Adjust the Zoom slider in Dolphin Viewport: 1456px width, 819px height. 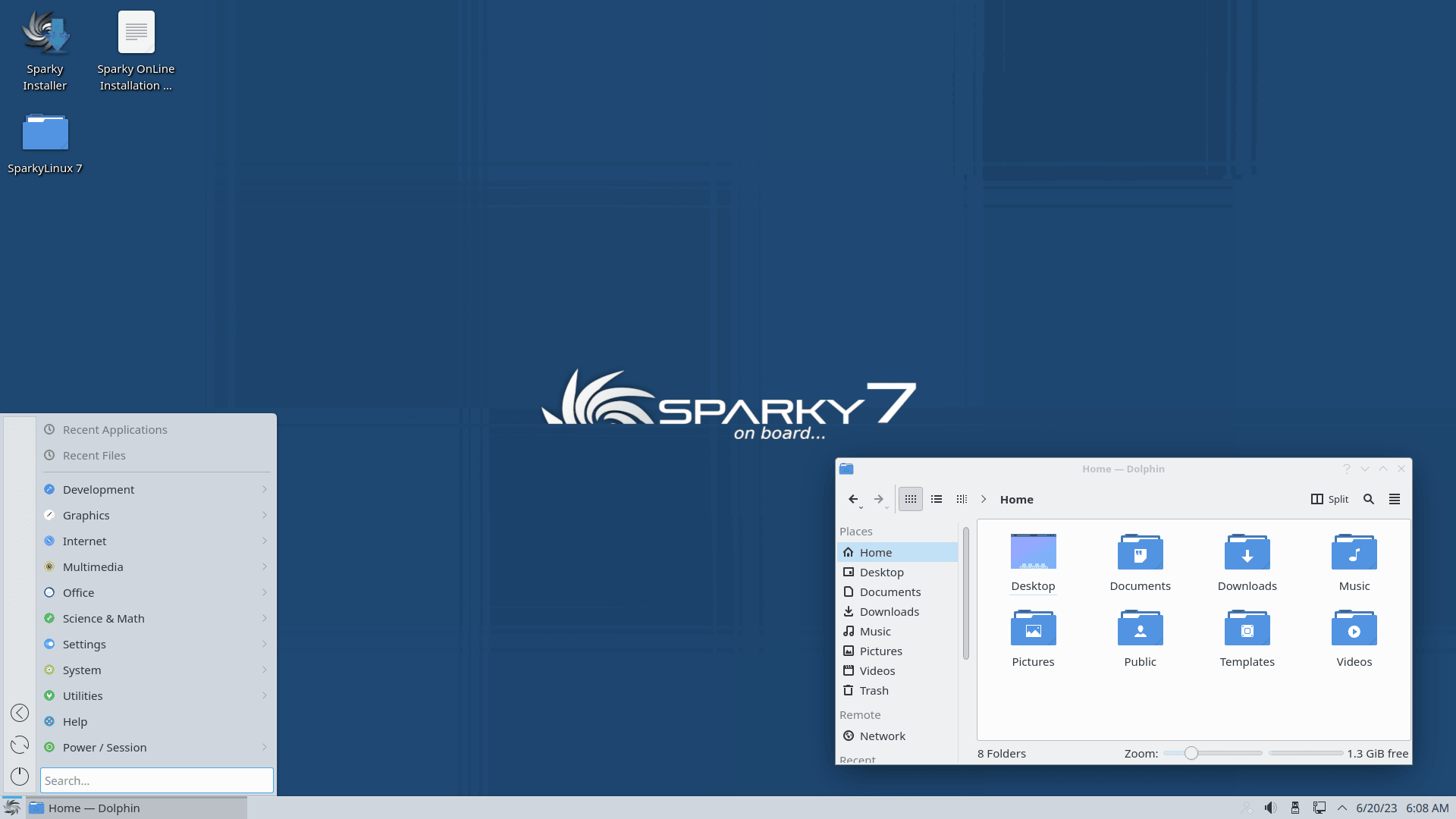(x=1191, y=753)
